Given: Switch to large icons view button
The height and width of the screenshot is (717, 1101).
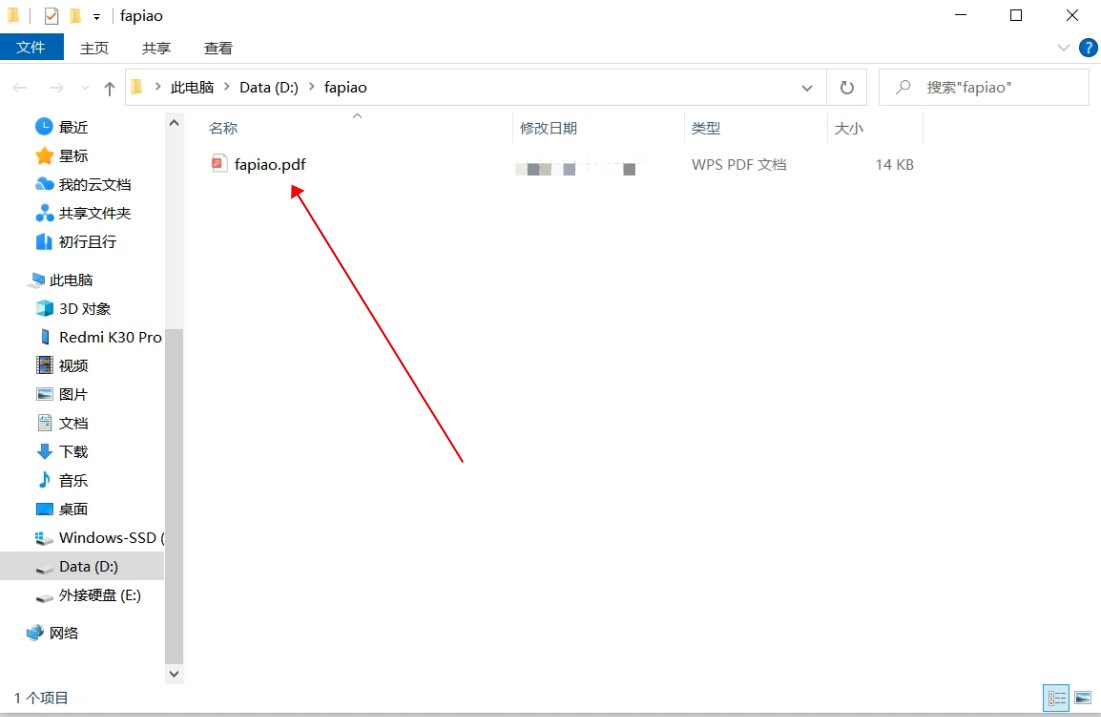Looking at the screenshot, I should pyautogui.click(x=1082, y=698).
